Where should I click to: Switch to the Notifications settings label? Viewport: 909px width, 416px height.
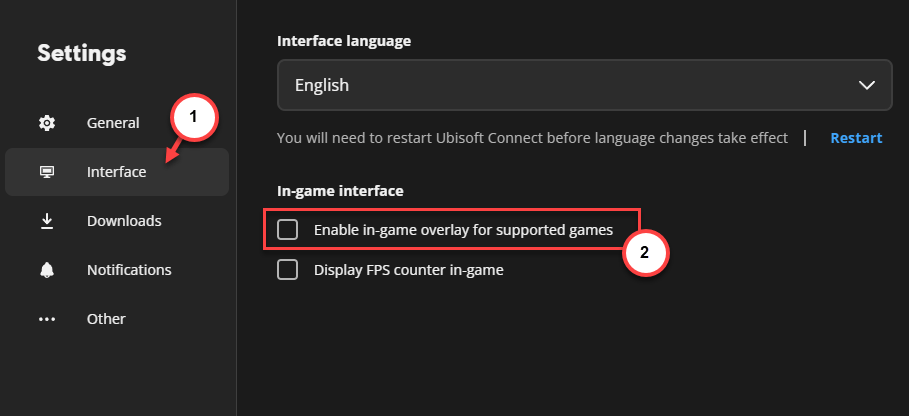pyautogui.click(x=129, y=270)
